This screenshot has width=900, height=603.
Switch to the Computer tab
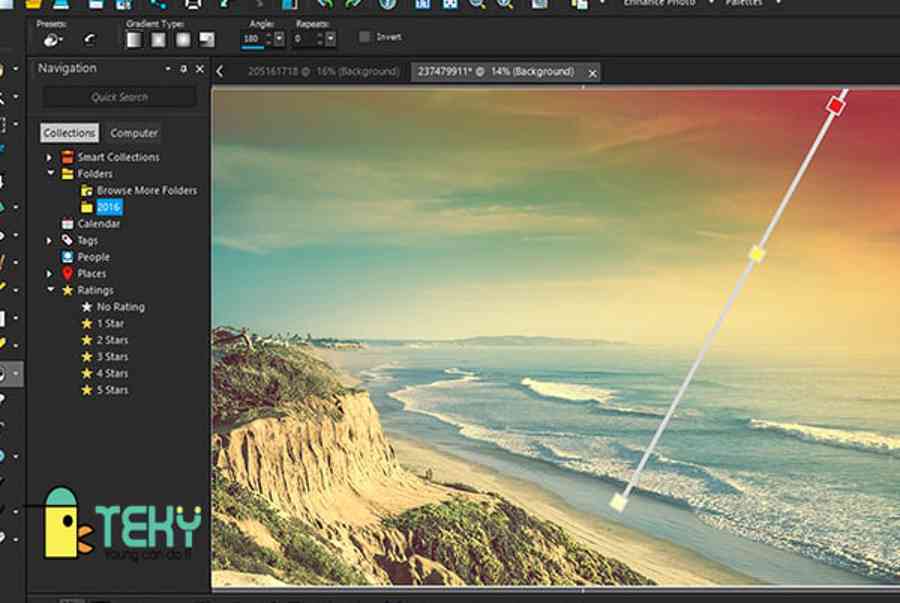[x=134, y=133]
